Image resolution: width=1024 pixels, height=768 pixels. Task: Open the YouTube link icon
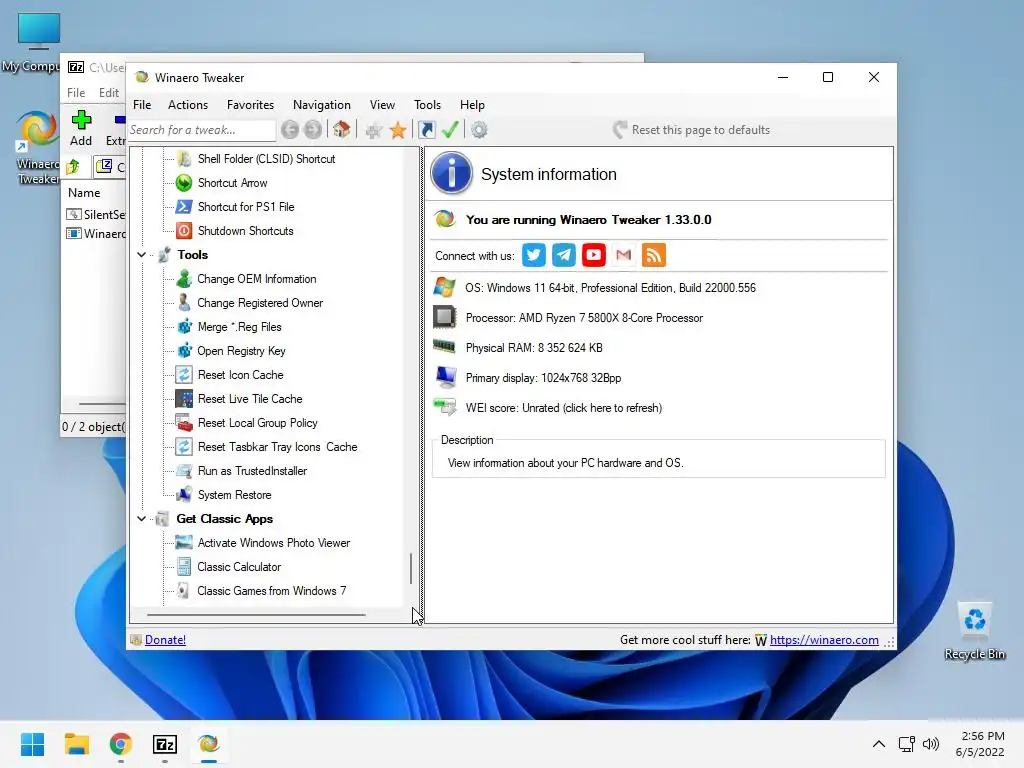(594, 255)
